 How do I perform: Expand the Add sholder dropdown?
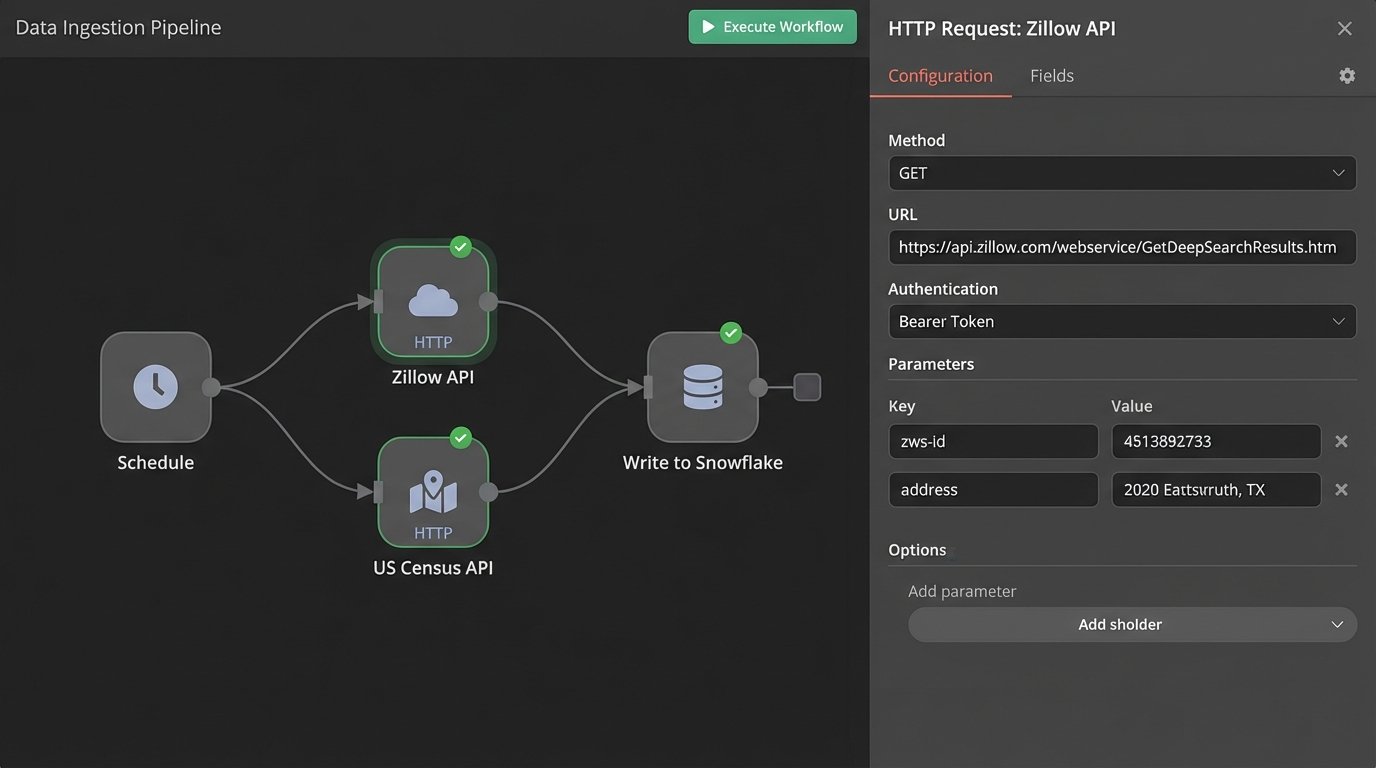(1131, 624)
